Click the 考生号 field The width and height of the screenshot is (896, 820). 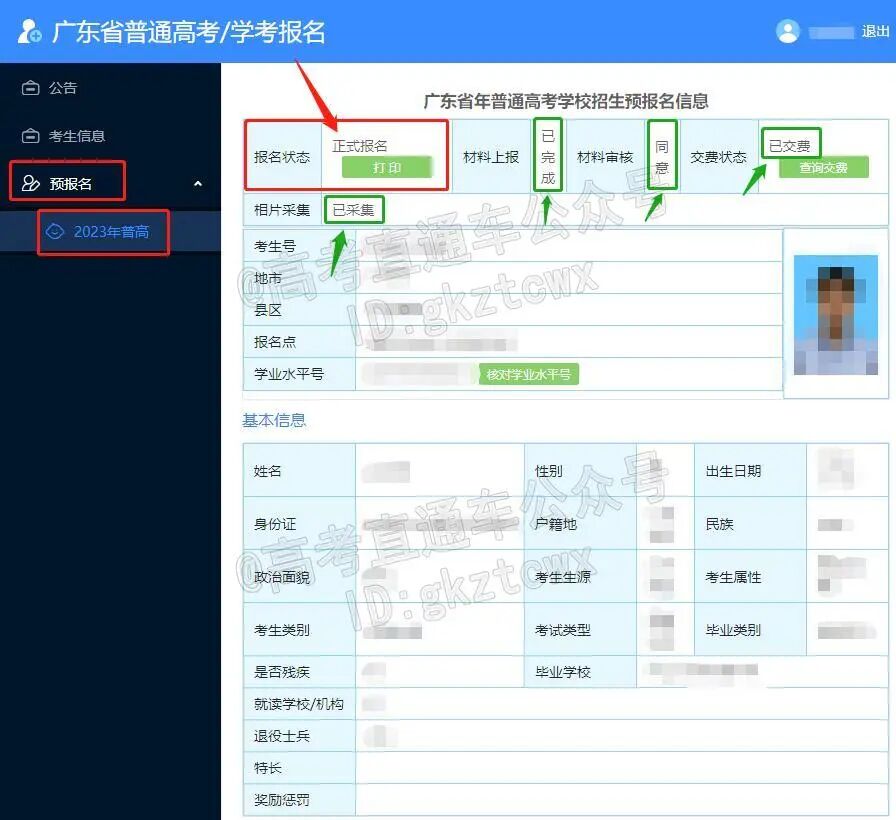(273, 247)
